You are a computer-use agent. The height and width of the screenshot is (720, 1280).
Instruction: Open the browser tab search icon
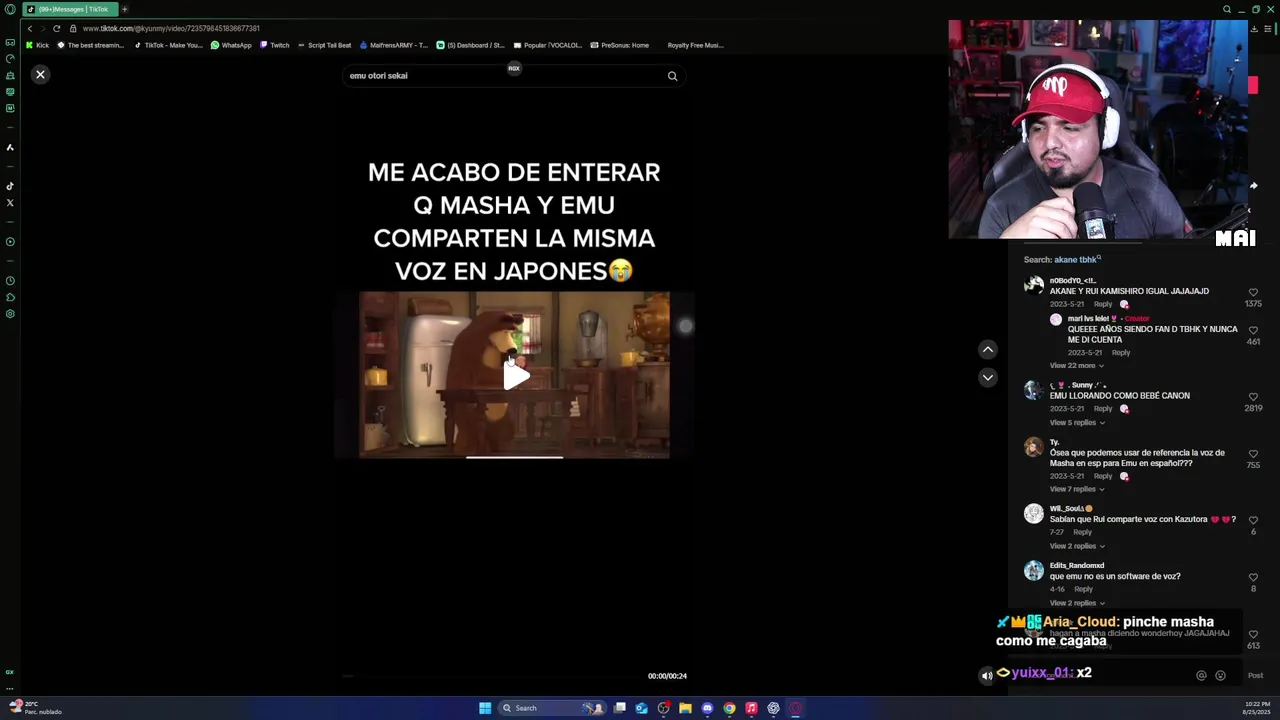point(1227,9)
